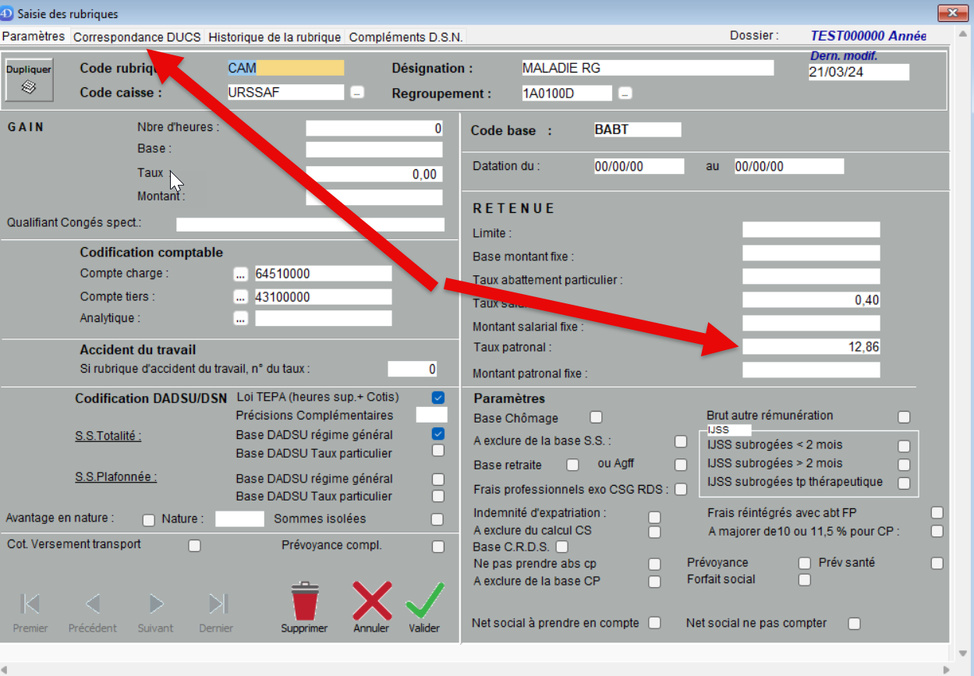Enable the Base Chômage checkbox
This screenshot has height=676, width=974.
point(596,418)
